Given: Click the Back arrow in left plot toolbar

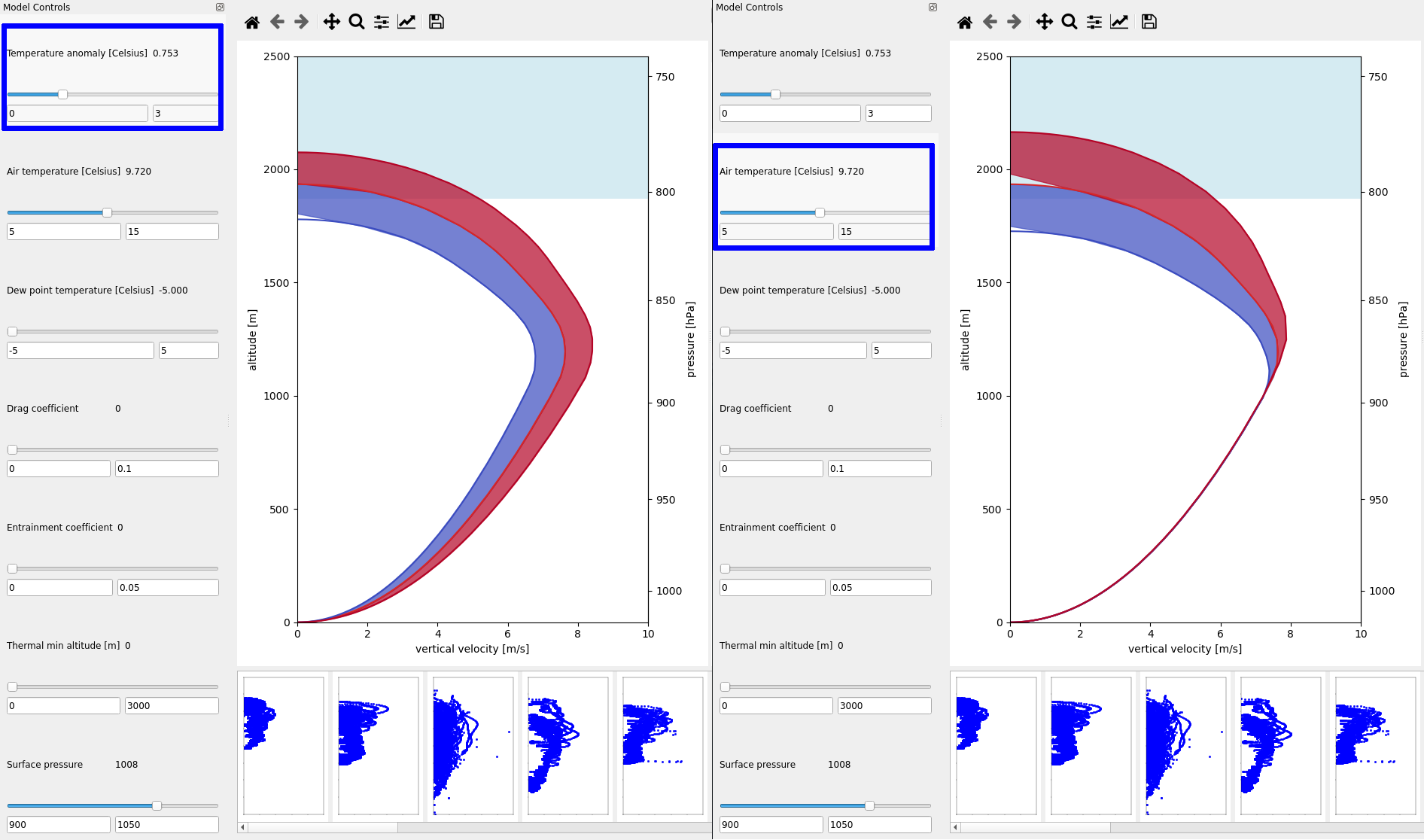Looking at the screenshot, I should point(277,22).
